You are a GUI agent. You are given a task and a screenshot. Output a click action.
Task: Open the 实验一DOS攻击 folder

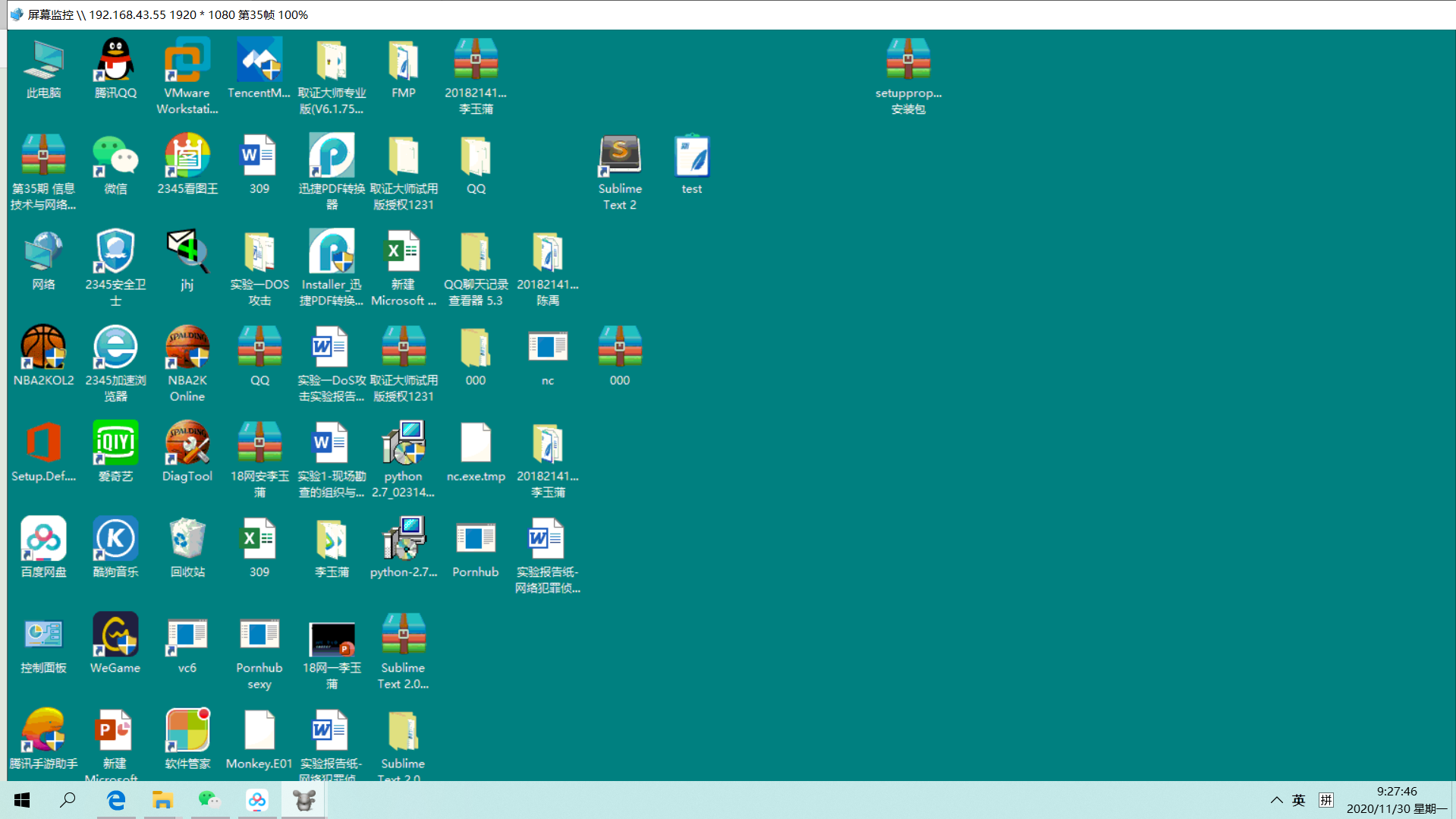pos(259,269)
